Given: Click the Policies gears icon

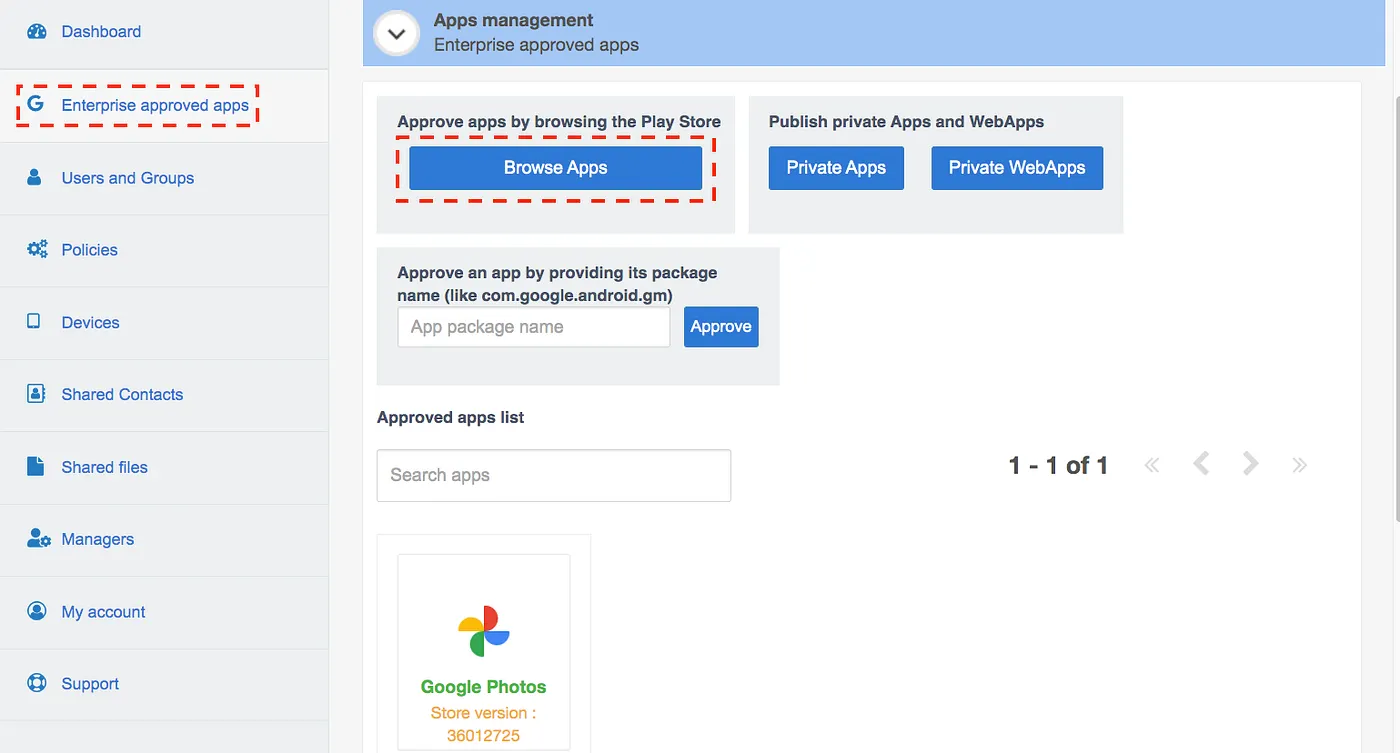Looking at the screenshot, I should (37, 249).
